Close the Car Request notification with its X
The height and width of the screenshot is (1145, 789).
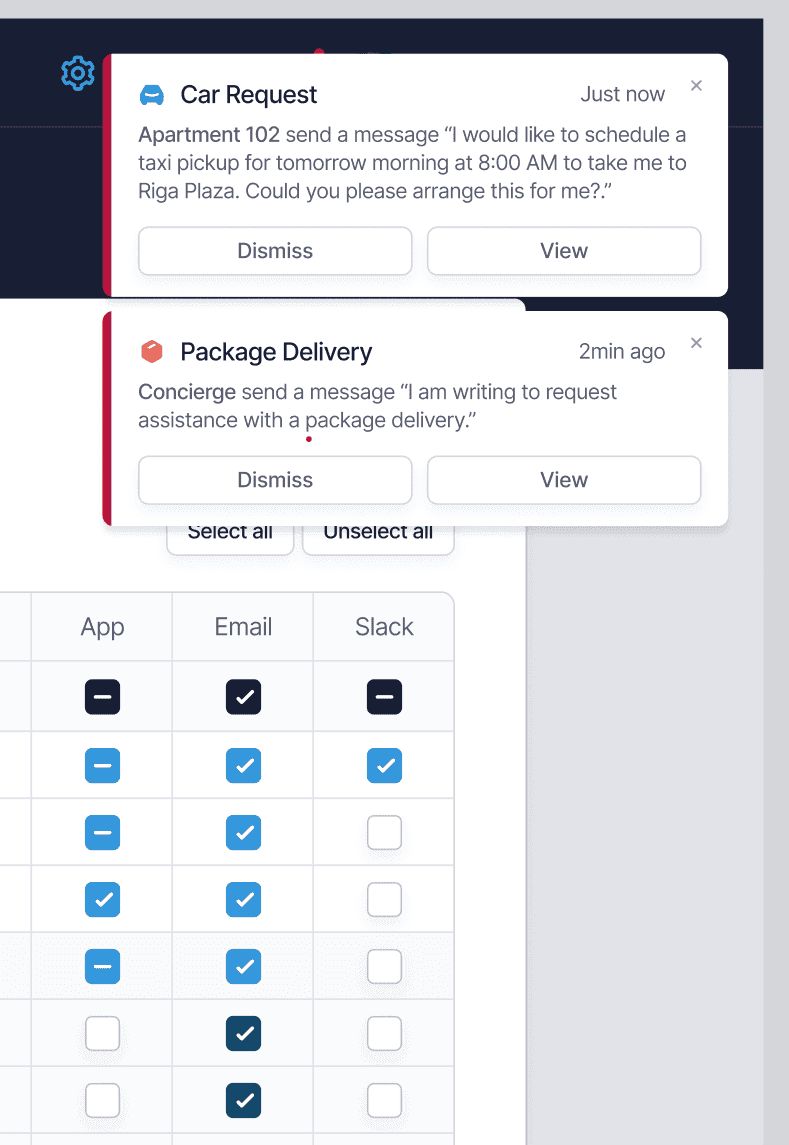click(x=696, y=85)
